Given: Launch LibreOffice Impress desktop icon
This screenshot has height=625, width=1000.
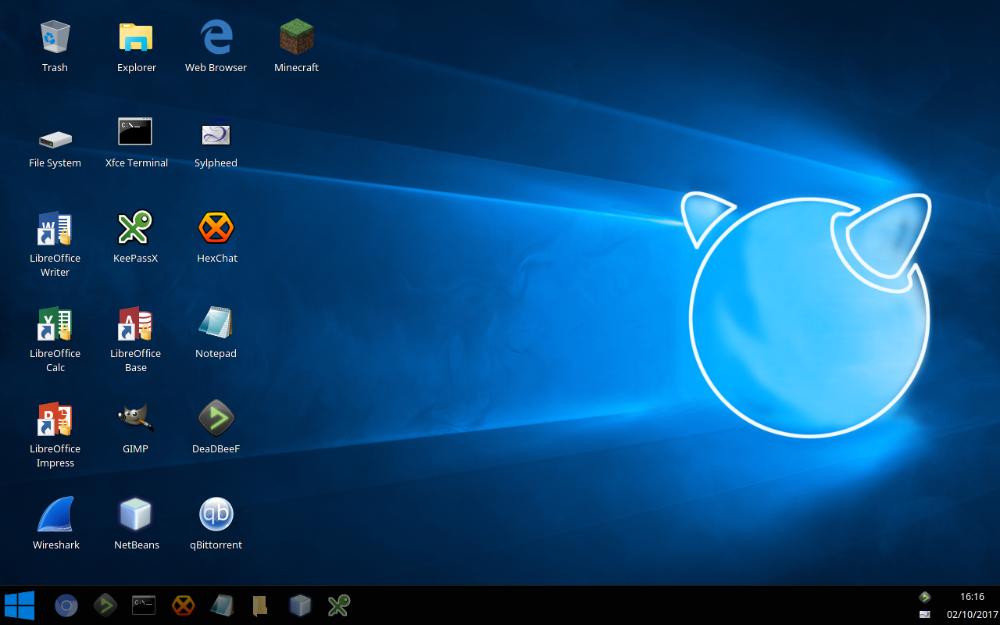Looking at the screenshot, I should coord(55,419).
